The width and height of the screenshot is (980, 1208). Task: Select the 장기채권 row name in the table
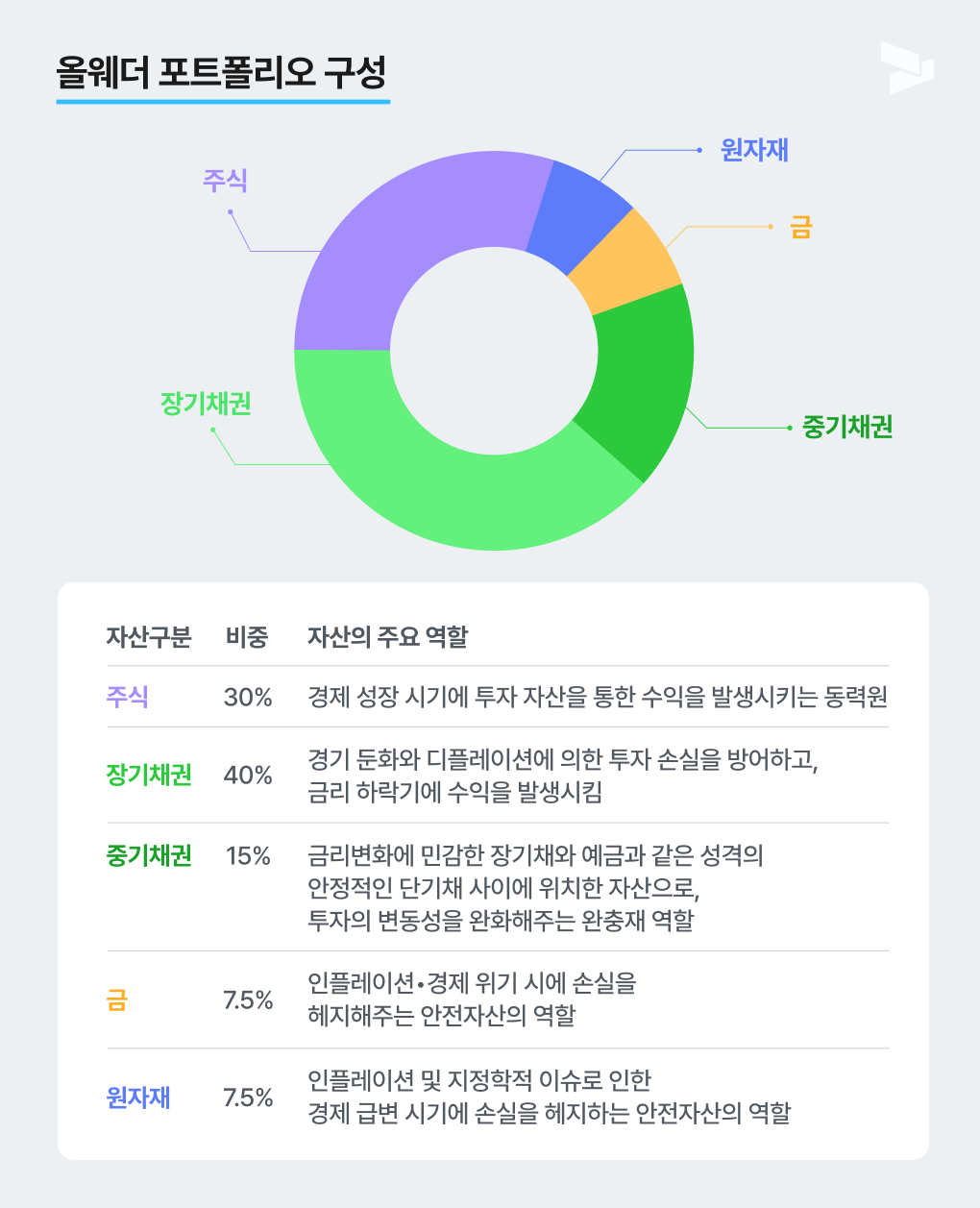(x=149, y=775)
